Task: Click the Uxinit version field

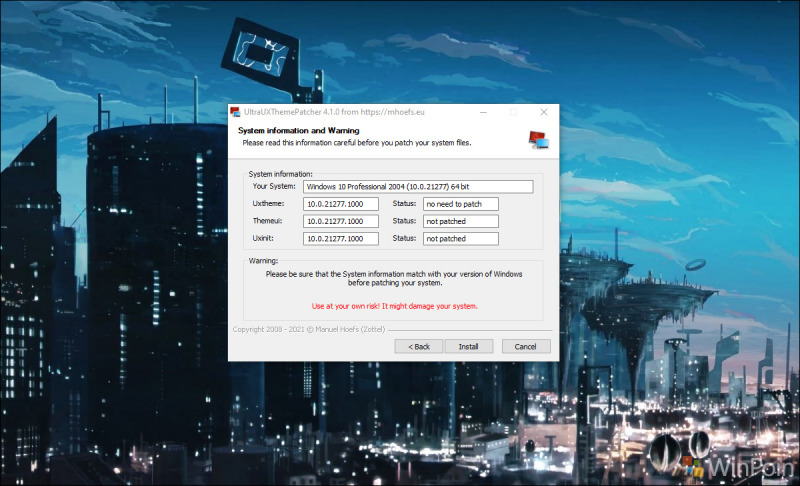Action: pos(340,239)
